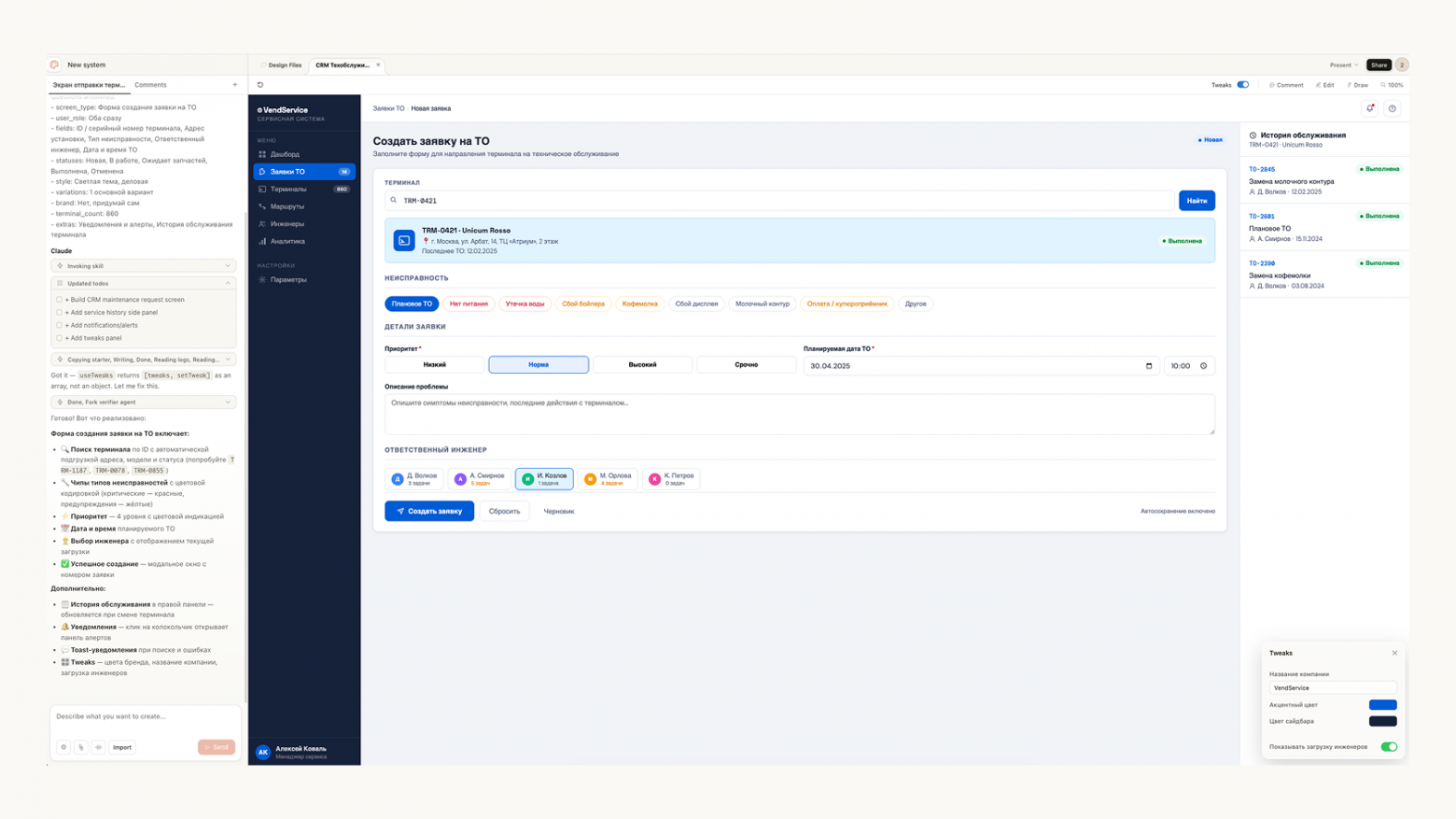Select engineer М. Орлова chip
Image resolution: width=1456 pixels, height=819 pixels.
pos(608,479)
